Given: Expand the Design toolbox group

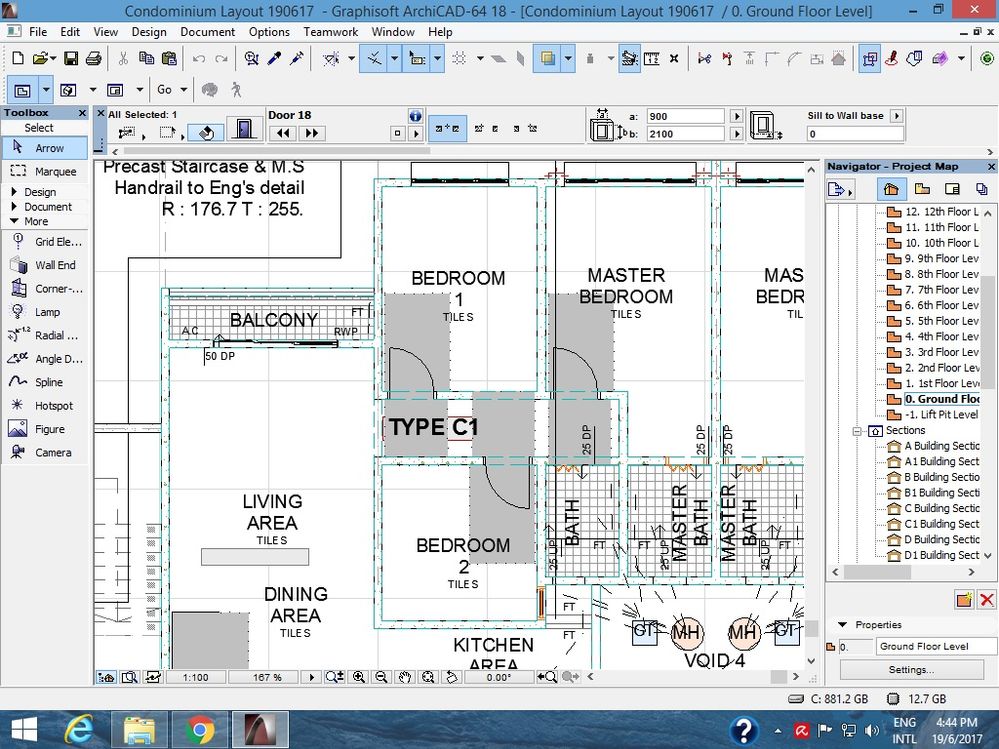Looking at the screenshot, I should click(40, 192).
